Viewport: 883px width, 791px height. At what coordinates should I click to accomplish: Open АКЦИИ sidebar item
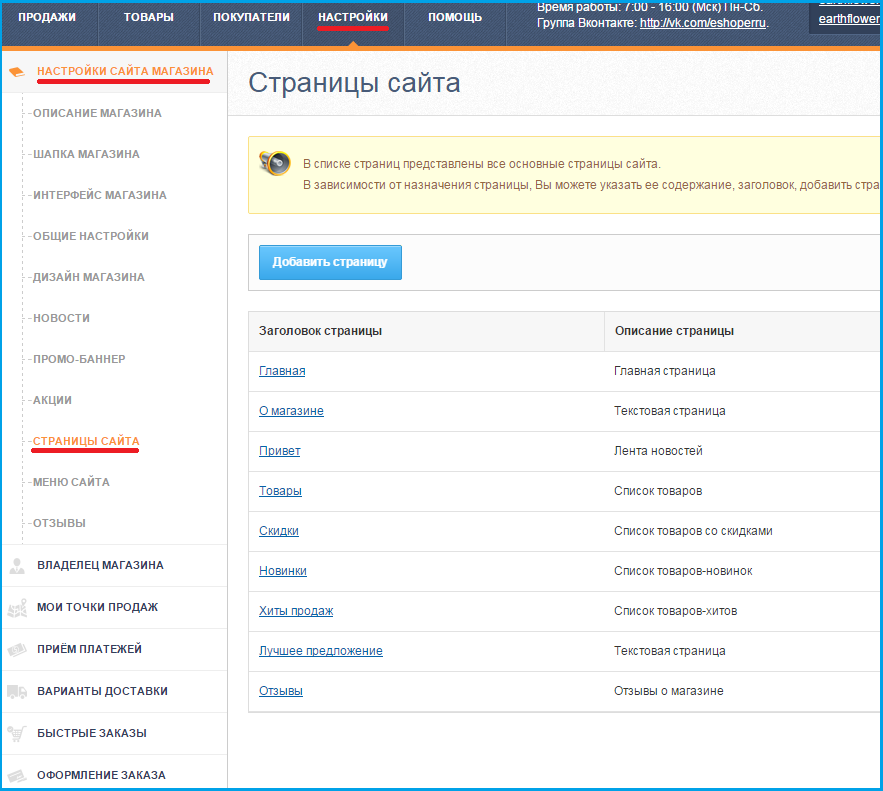(52, 400)
